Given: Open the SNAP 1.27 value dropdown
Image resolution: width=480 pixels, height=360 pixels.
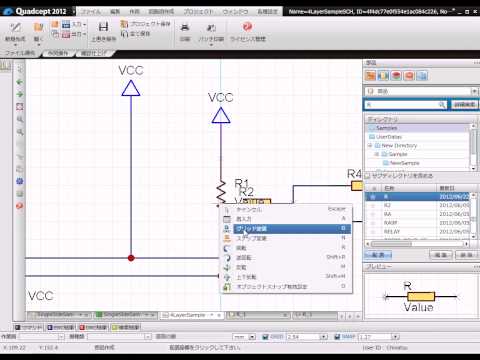Looking at the screenshot, I should coord(395,337).
